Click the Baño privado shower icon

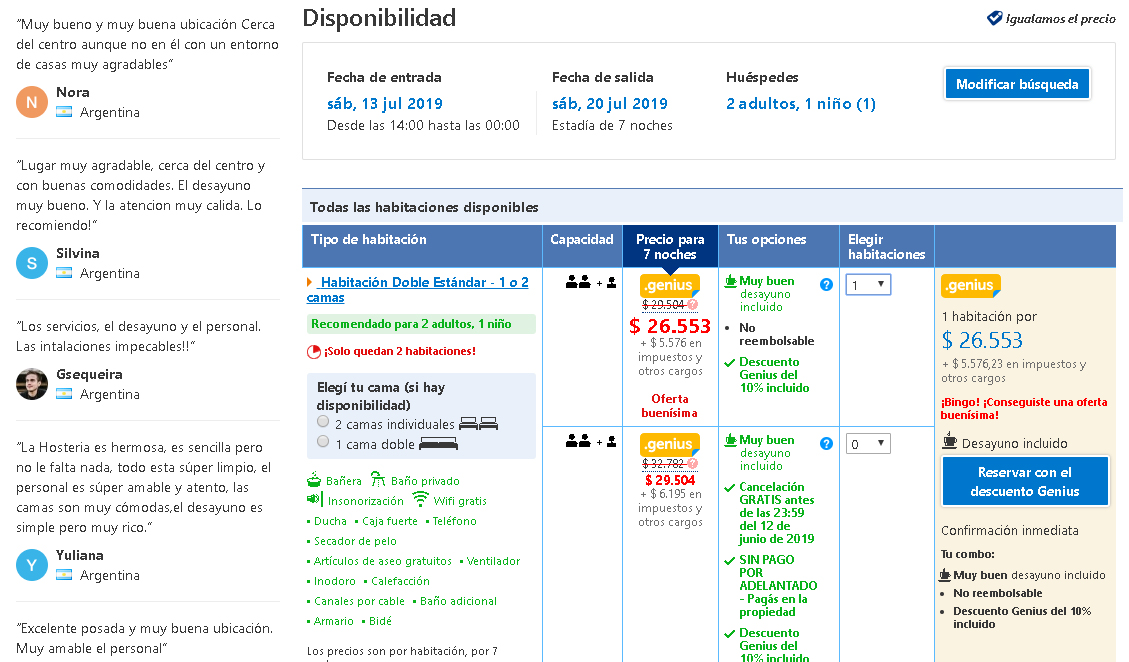click(x=378, y=479)
